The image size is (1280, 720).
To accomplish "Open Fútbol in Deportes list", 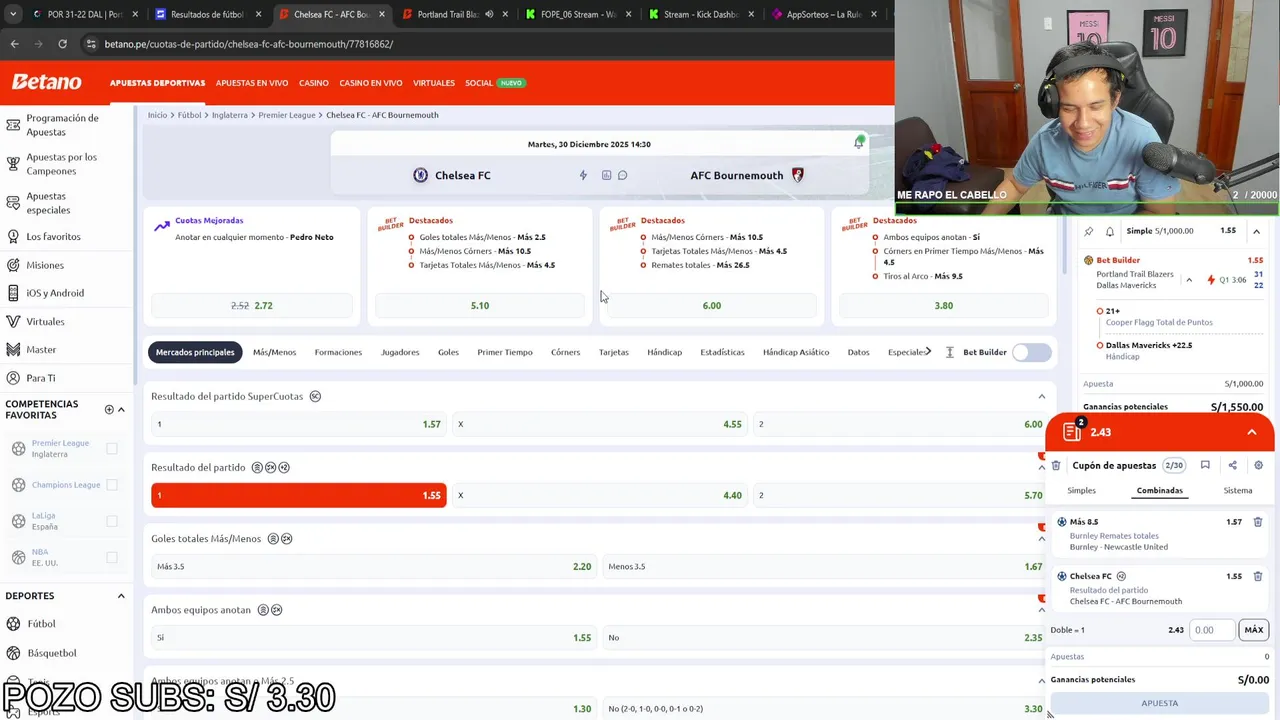I will [41, 624].
